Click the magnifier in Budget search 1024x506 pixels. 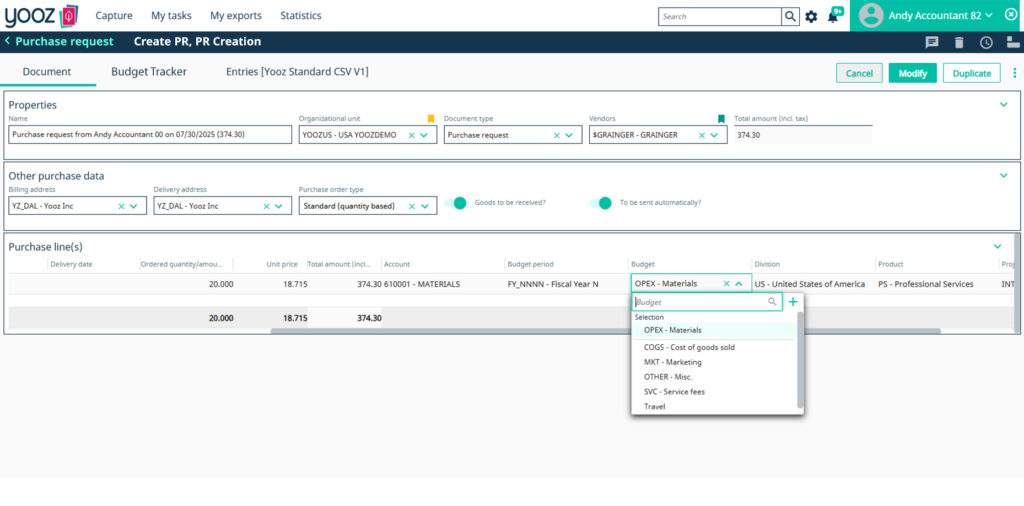[772, 302]
